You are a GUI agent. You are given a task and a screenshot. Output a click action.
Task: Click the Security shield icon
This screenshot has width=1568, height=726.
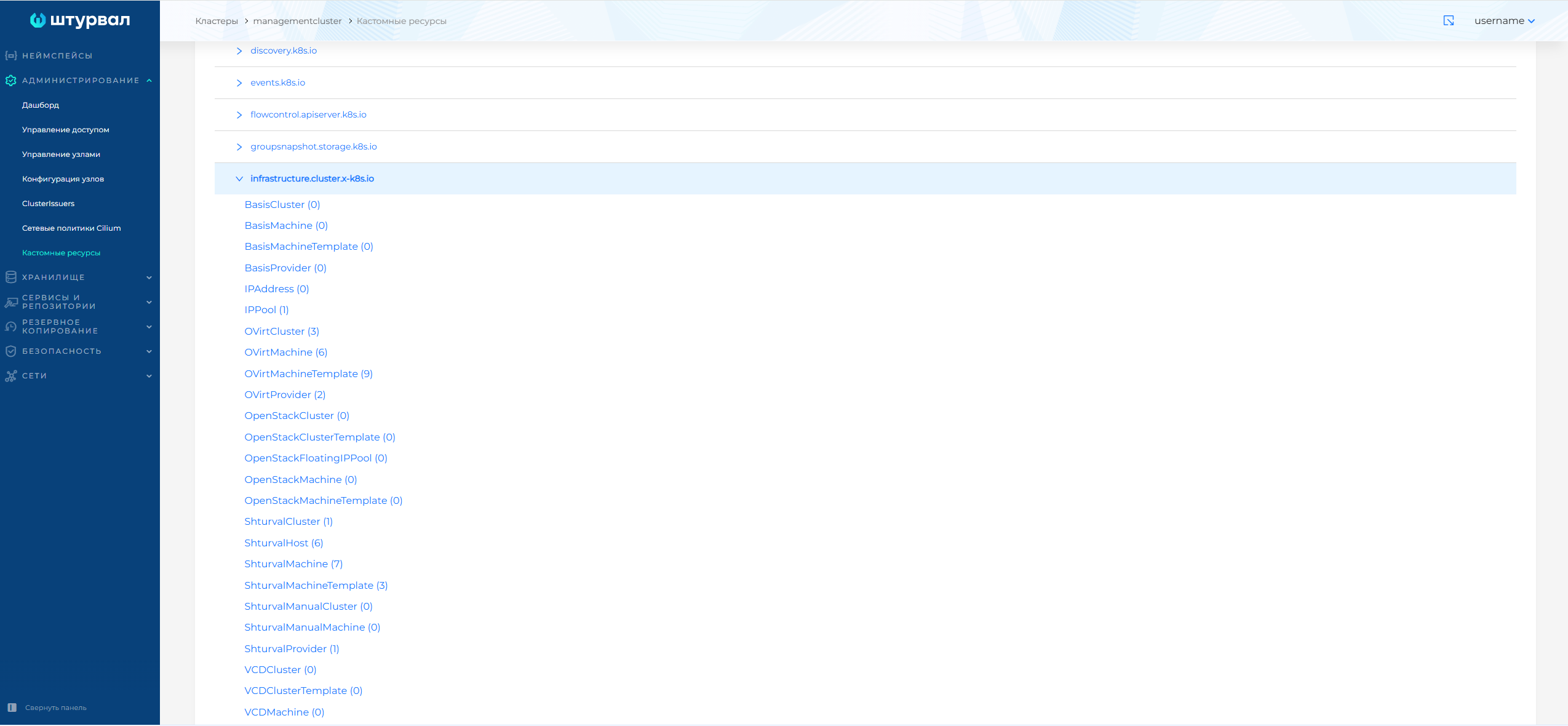(x=10, y=351)
